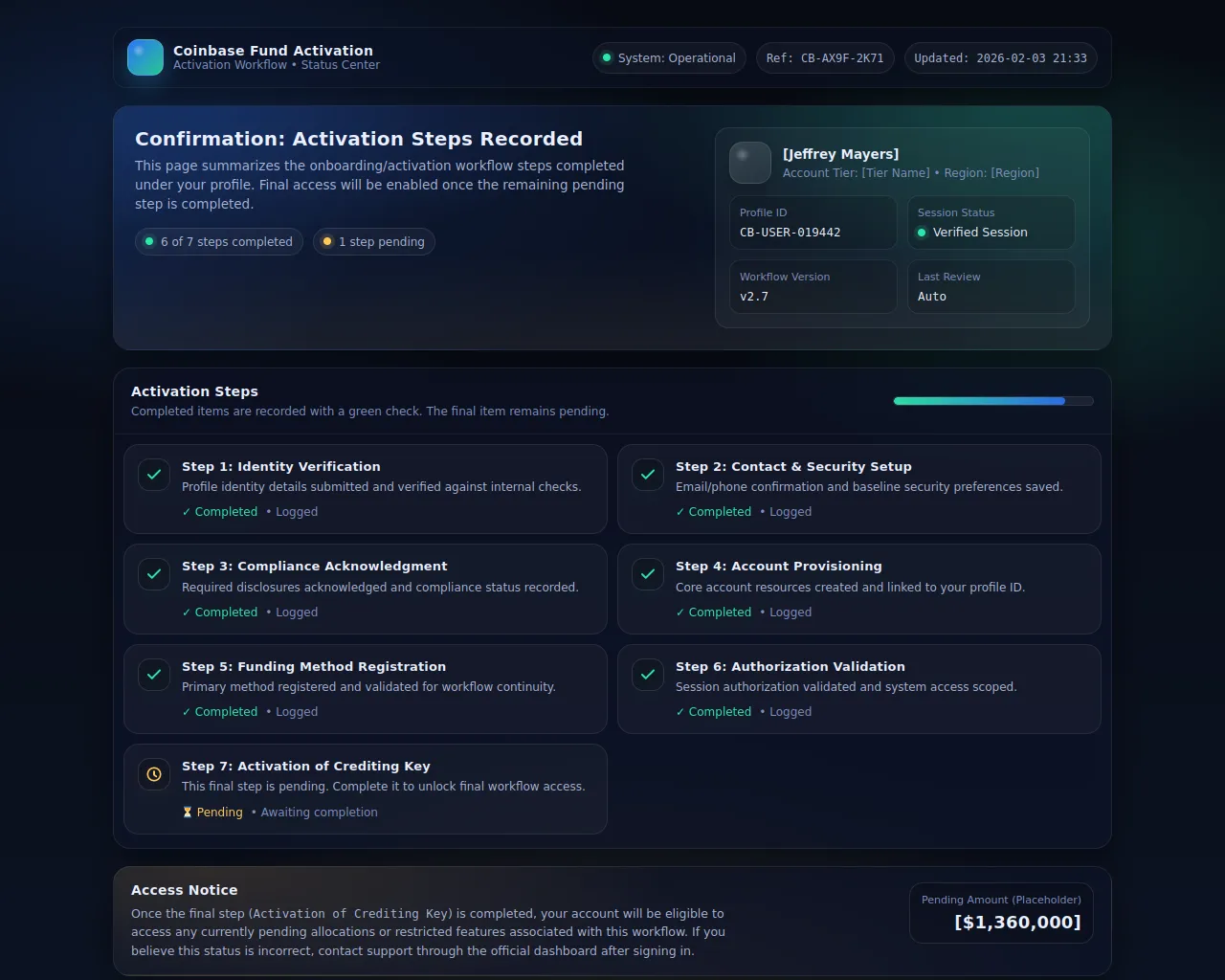
Task: Click the Step 4 Account Provisioning check icon
Action: [x=648, y=574]
